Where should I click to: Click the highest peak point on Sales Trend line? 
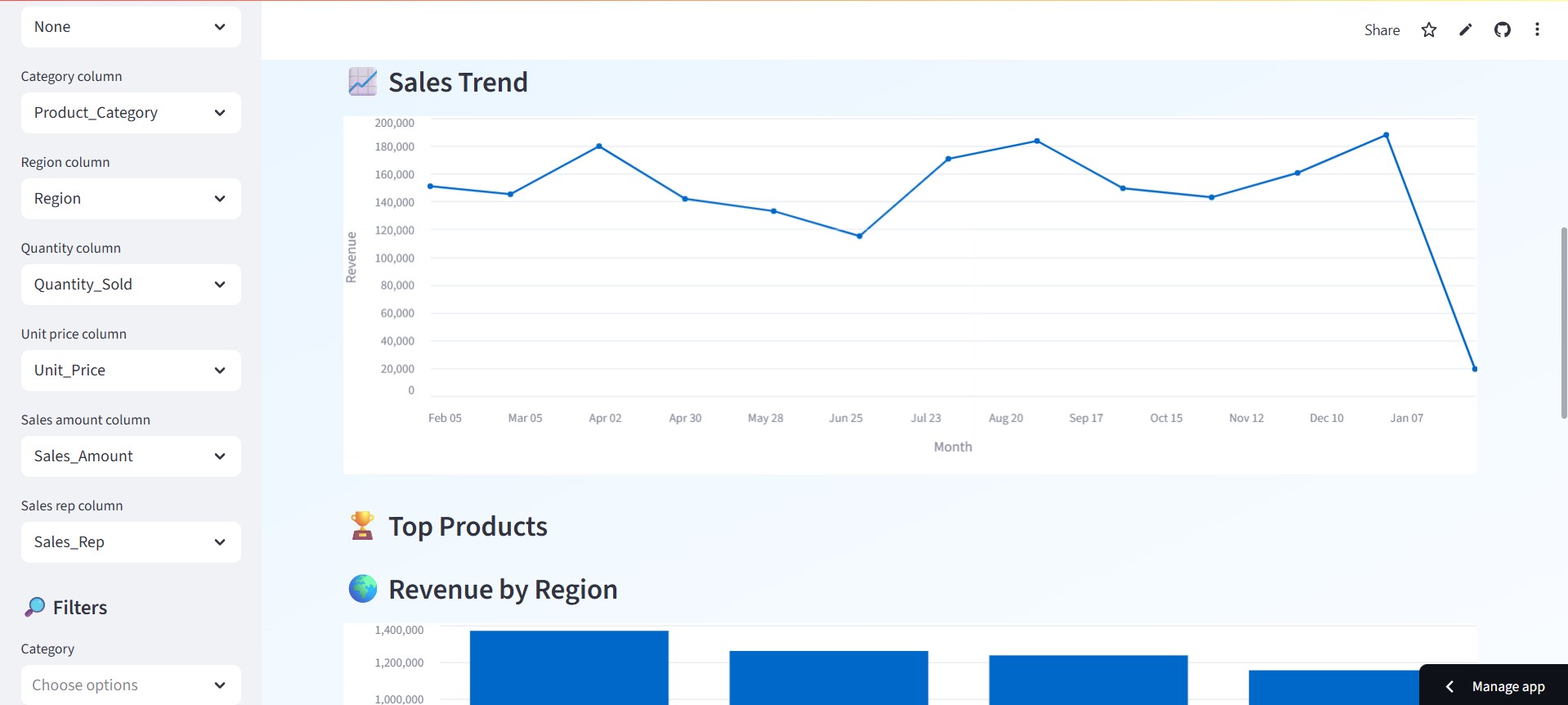tap(1386, 135)
